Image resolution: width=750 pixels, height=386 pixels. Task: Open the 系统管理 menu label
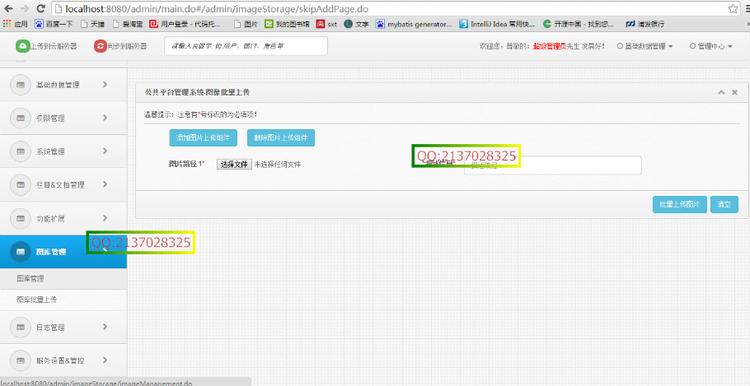(50, 152)
